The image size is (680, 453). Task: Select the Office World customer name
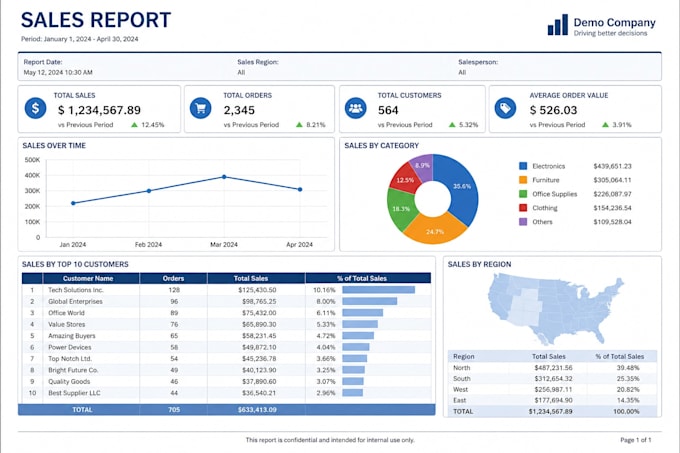tap(66, 313)
